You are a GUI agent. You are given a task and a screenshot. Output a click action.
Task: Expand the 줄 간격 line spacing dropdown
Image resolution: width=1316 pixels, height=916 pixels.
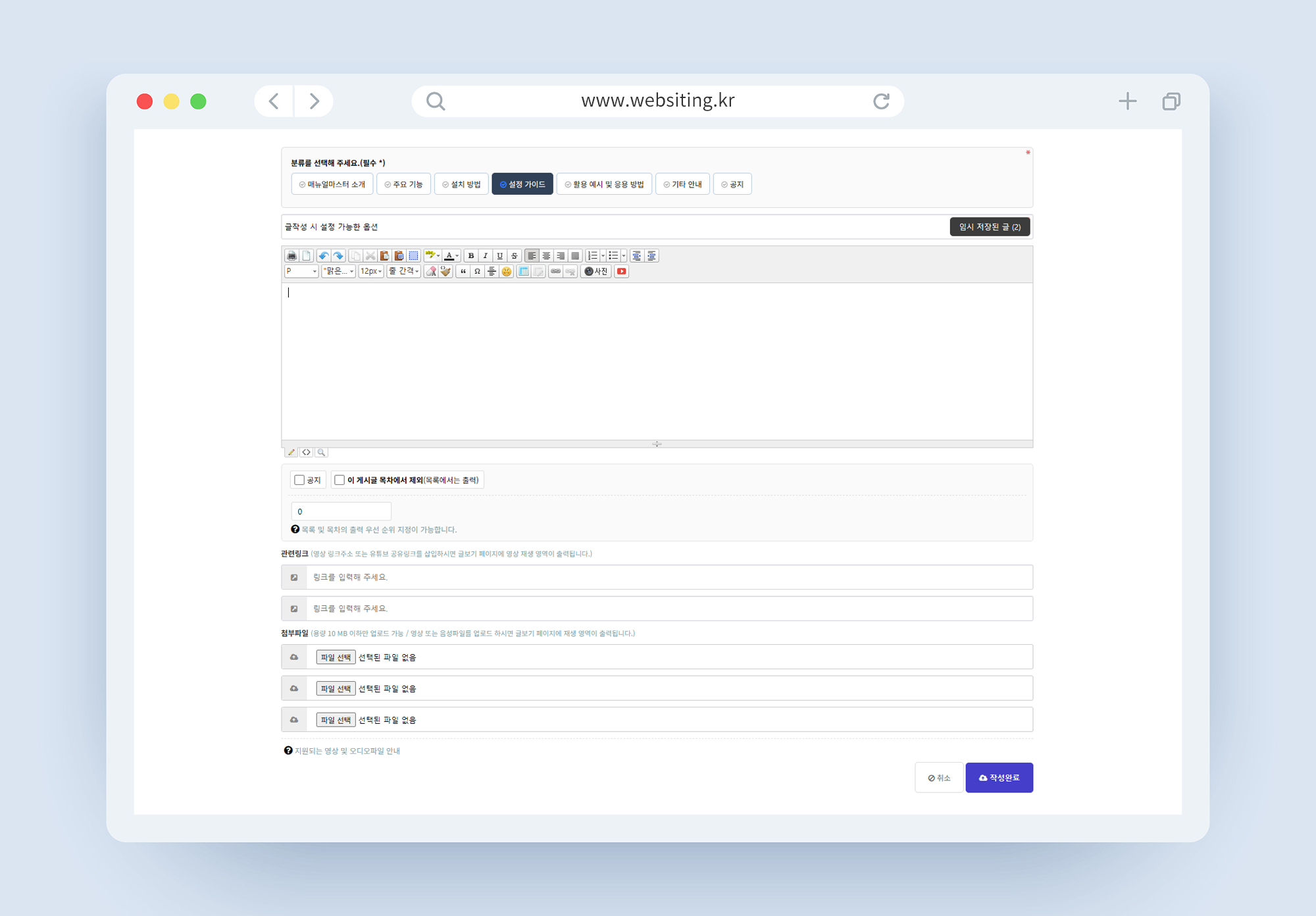point(404,272)
